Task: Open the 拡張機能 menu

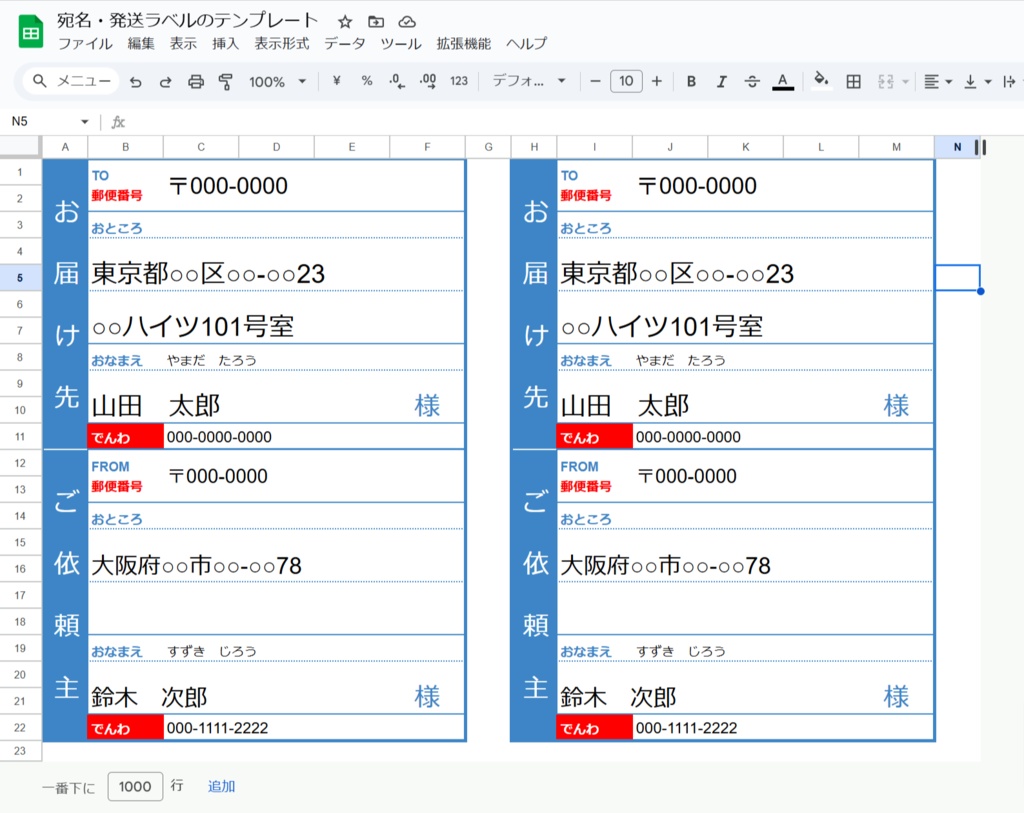Action: tap(464, 44)
